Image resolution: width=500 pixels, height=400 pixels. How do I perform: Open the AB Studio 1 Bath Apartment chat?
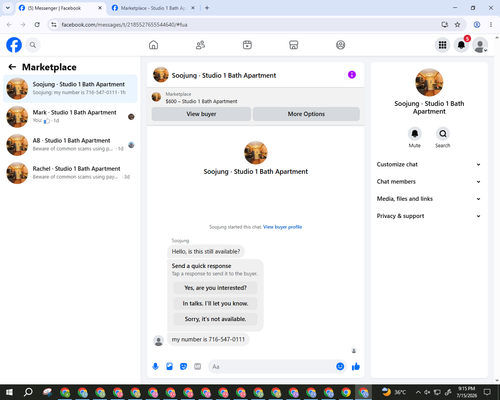point(70,145)
